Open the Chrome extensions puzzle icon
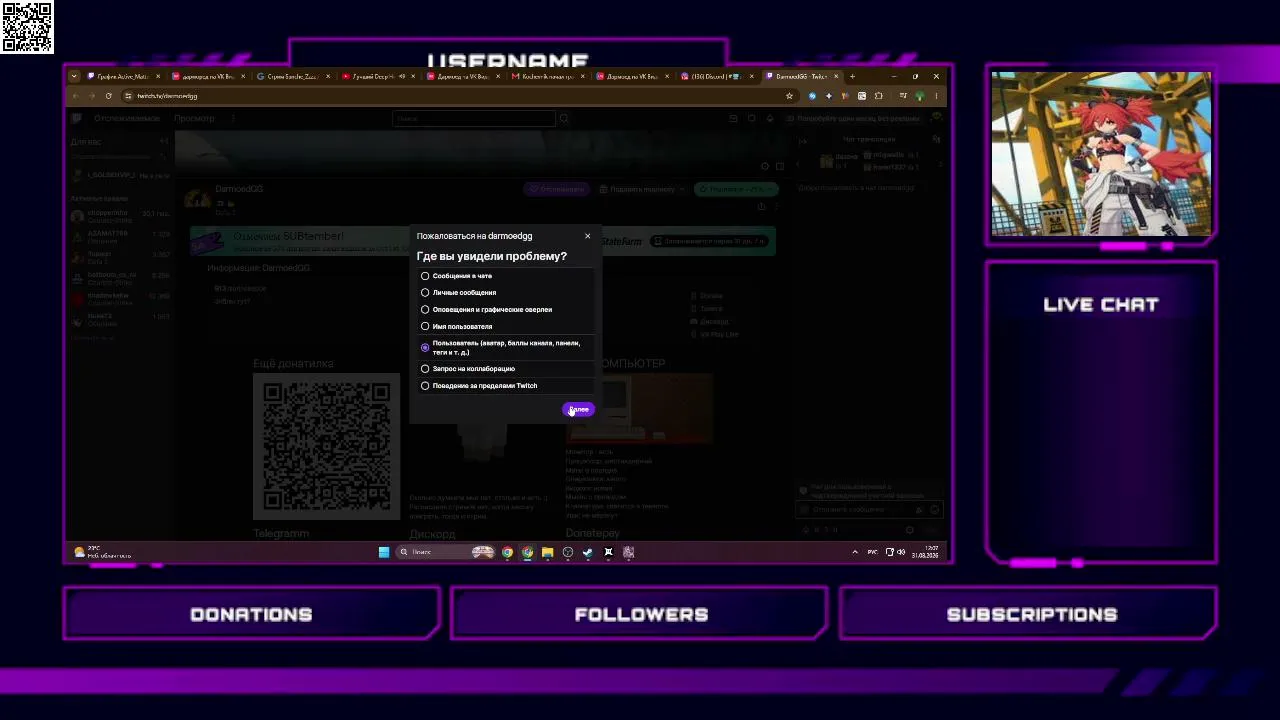The height and width of the screenshot is (720, 1280). (x=878, y=96)
